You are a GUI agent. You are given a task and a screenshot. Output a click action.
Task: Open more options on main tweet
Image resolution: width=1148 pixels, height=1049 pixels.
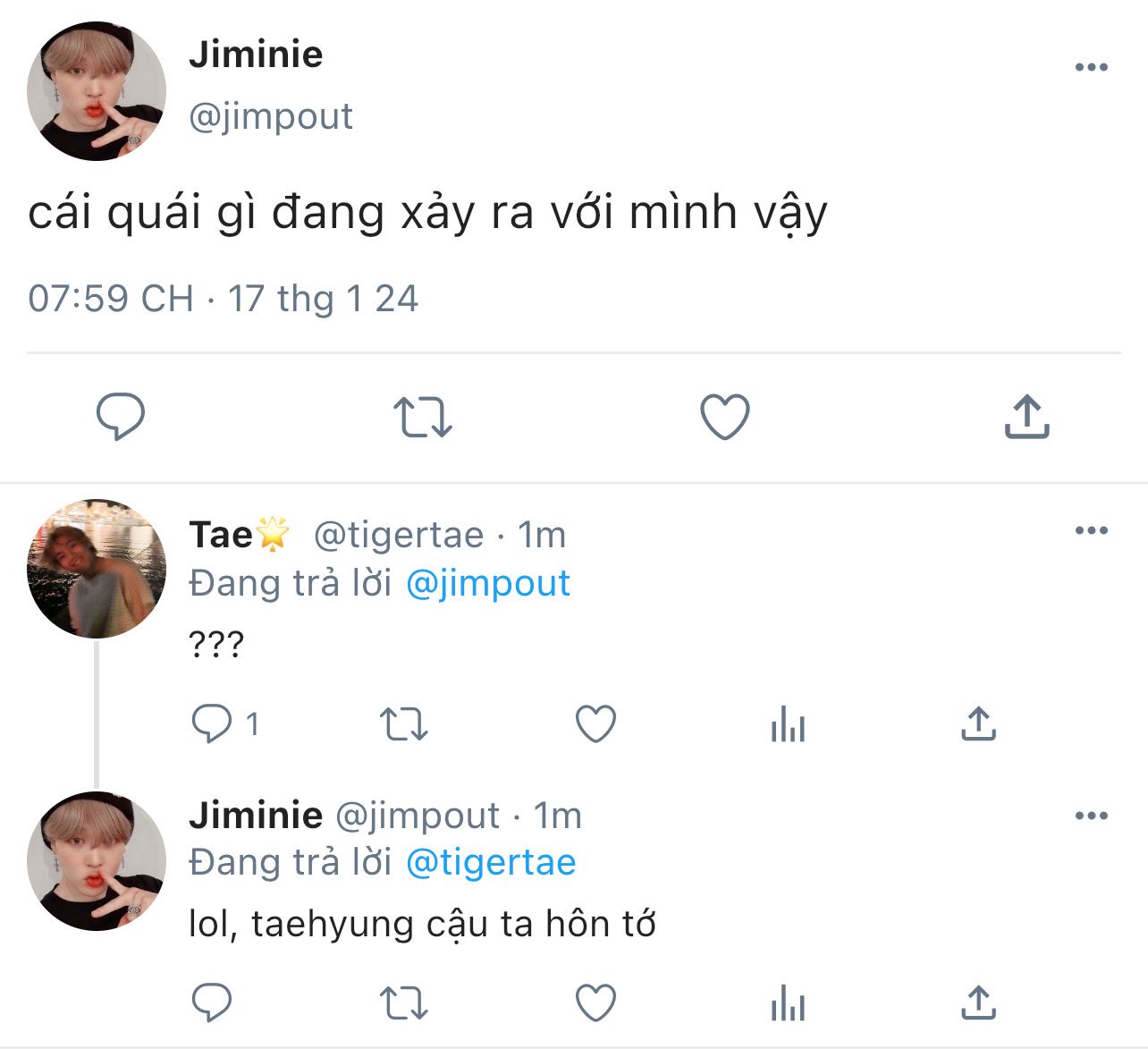[x=1091, y=67]
